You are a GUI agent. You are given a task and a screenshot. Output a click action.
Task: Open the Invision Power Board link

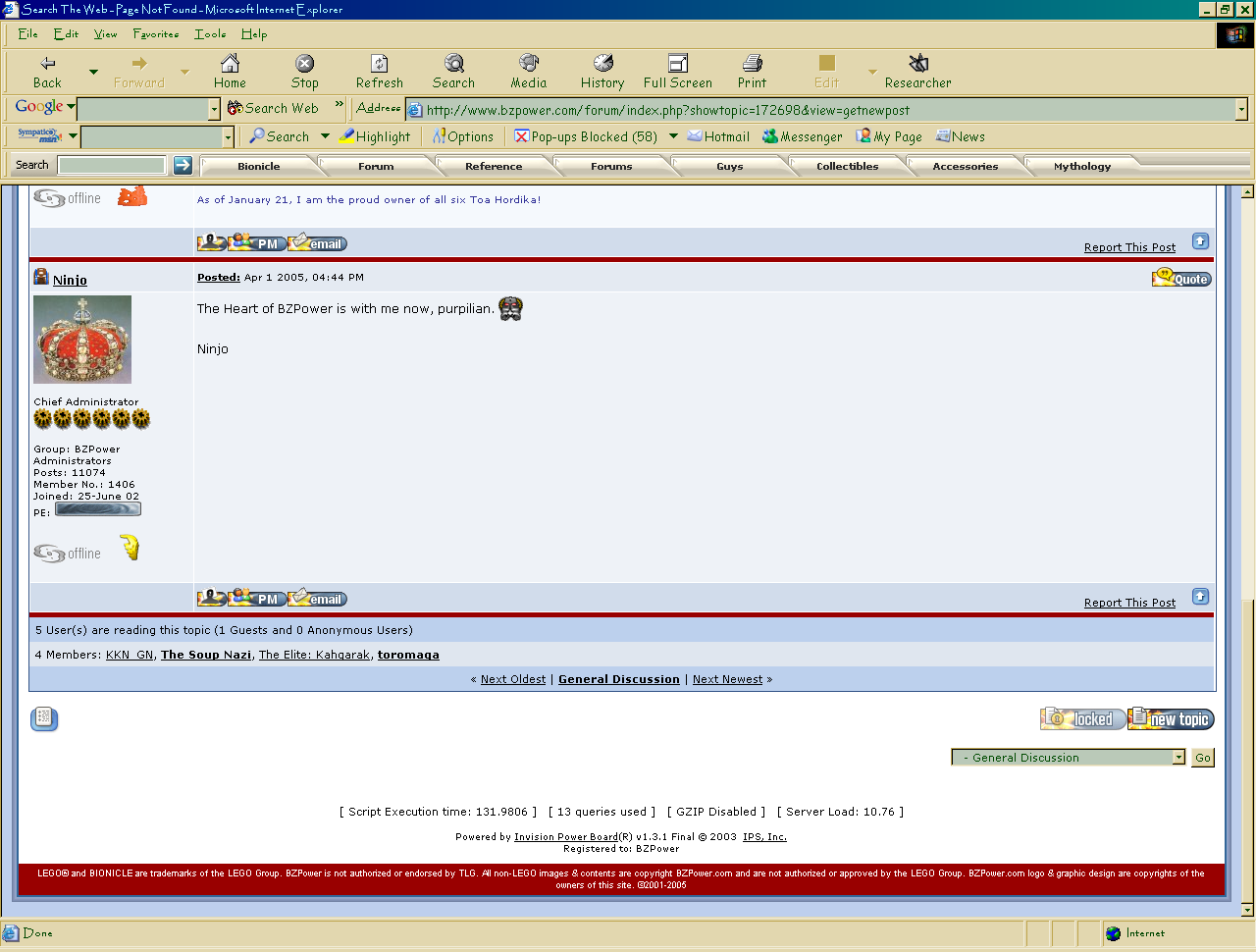566,837
